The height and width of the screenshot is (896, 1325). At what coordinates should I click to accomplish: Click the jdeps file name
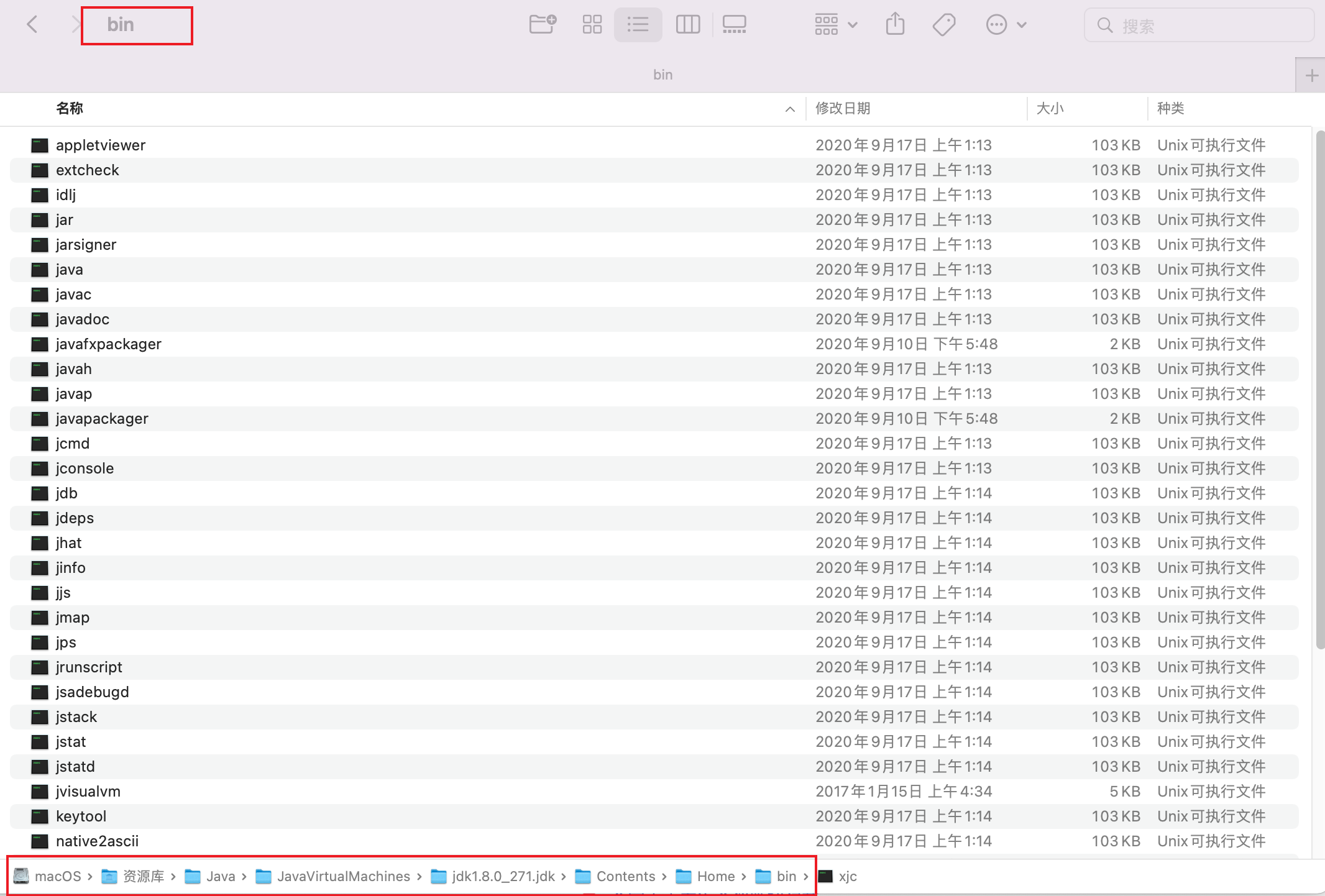point(75,518)
